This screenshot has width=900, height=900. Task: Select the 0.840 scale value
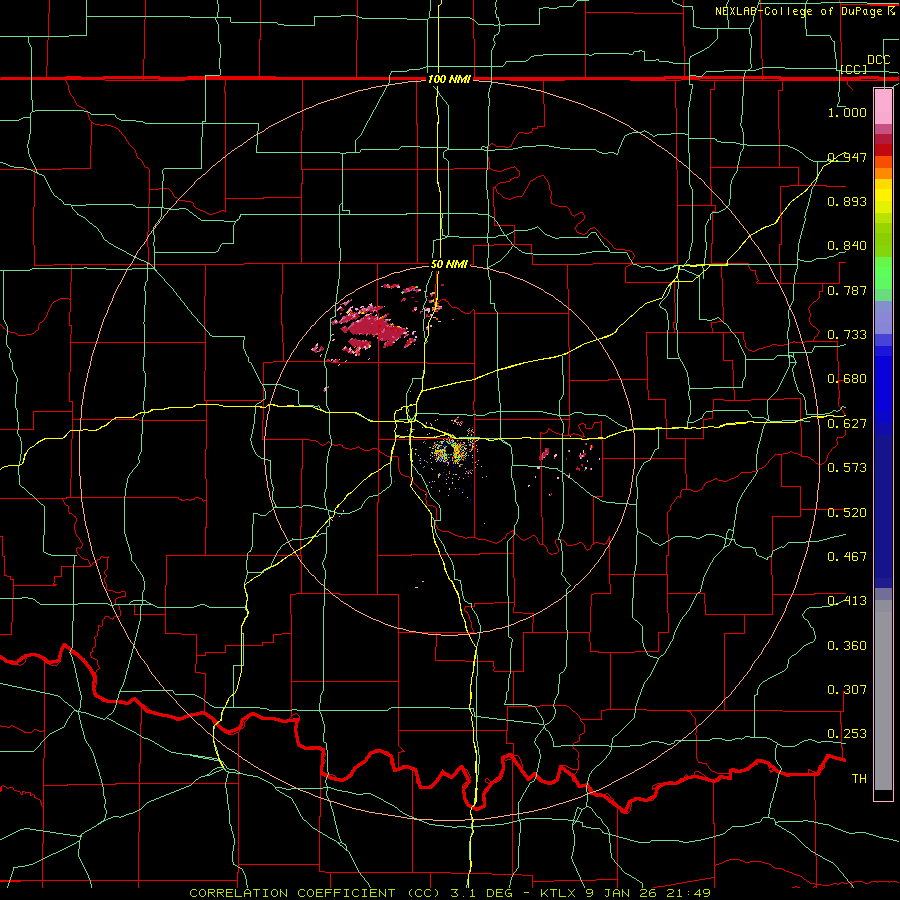(x=847, y=246)
